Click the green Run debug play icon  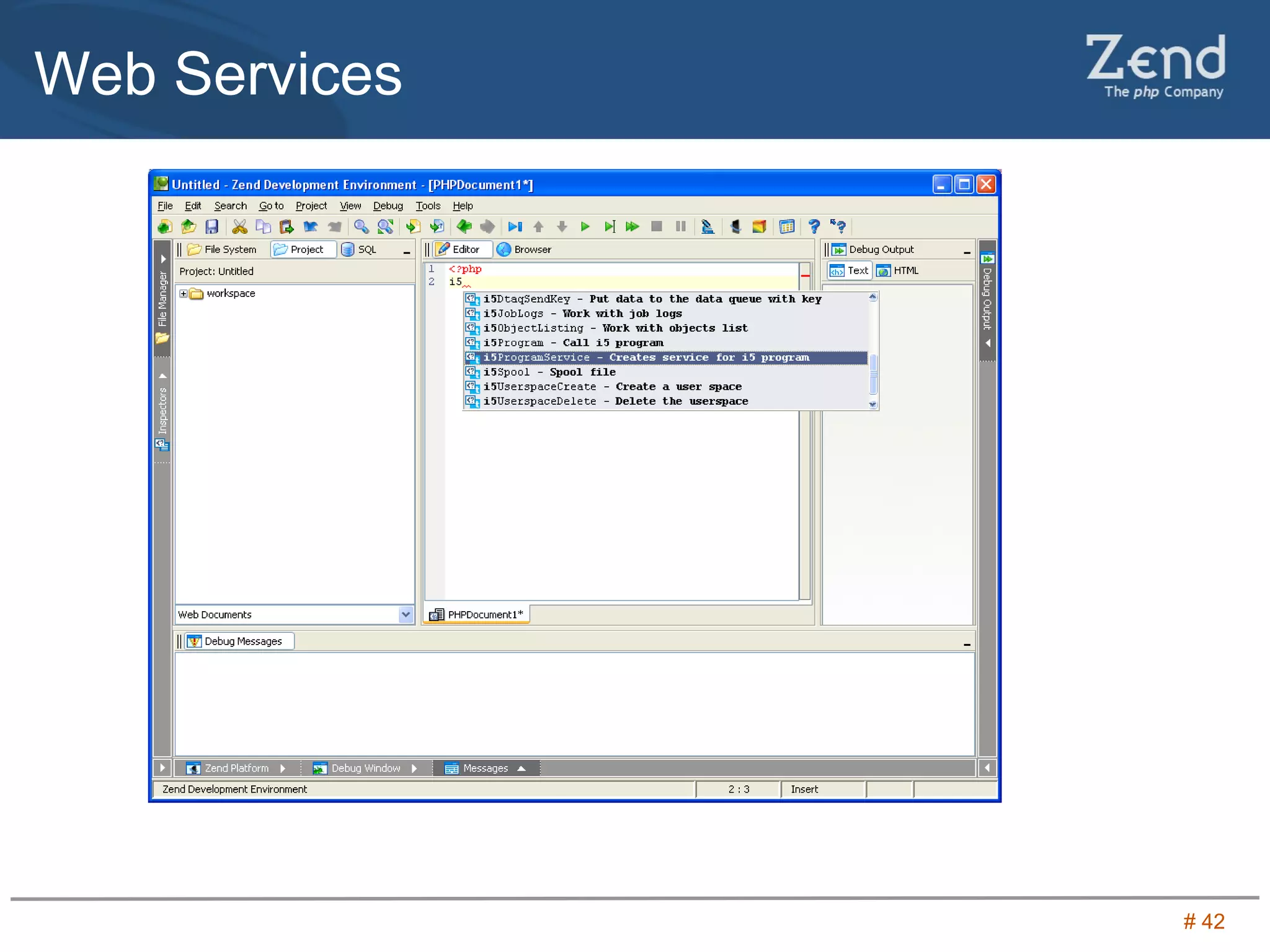point(585,227)
